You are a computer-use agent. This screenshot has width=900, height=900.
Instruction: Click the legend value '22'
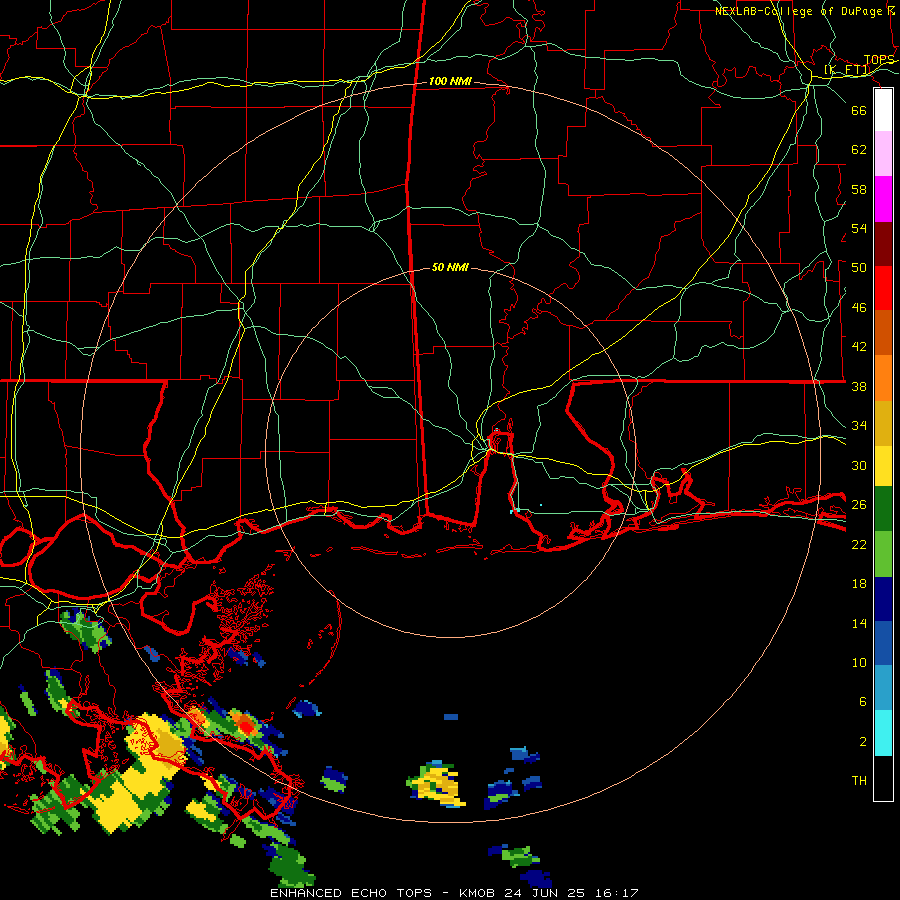click(x=859, y=544)
